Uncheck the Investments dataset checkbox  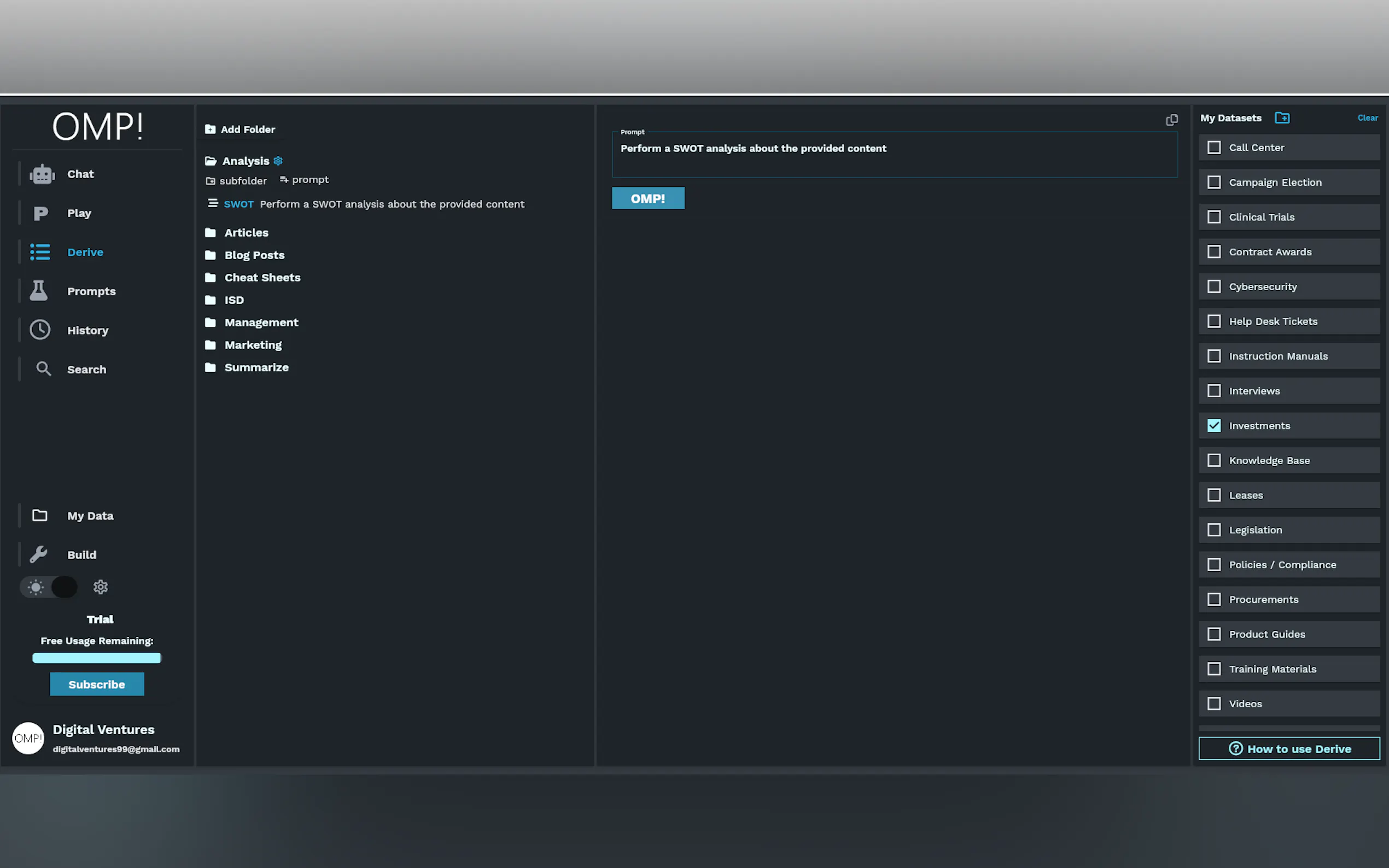(x=1214, y=425)
